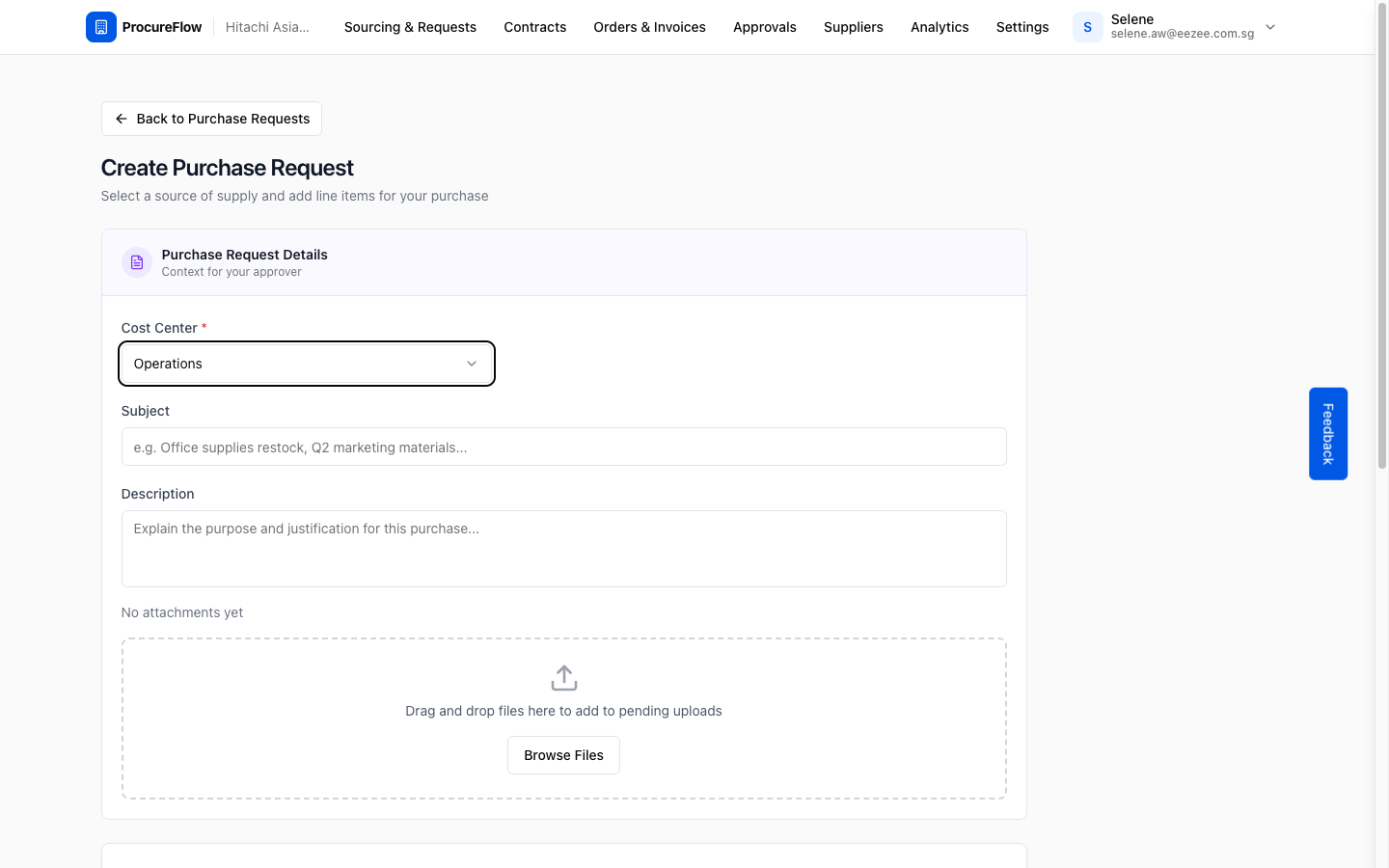
Task: Open the Sourcing & Requests menu
Action: (410, 27)
